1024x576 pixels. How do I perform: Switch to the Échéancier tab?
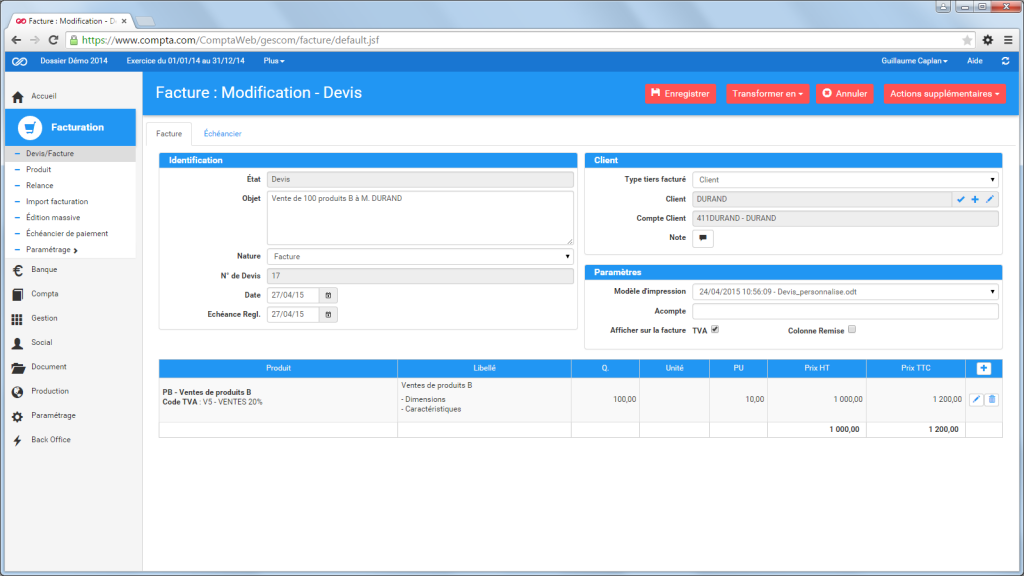pyautogui.click(x=222, y=133)
